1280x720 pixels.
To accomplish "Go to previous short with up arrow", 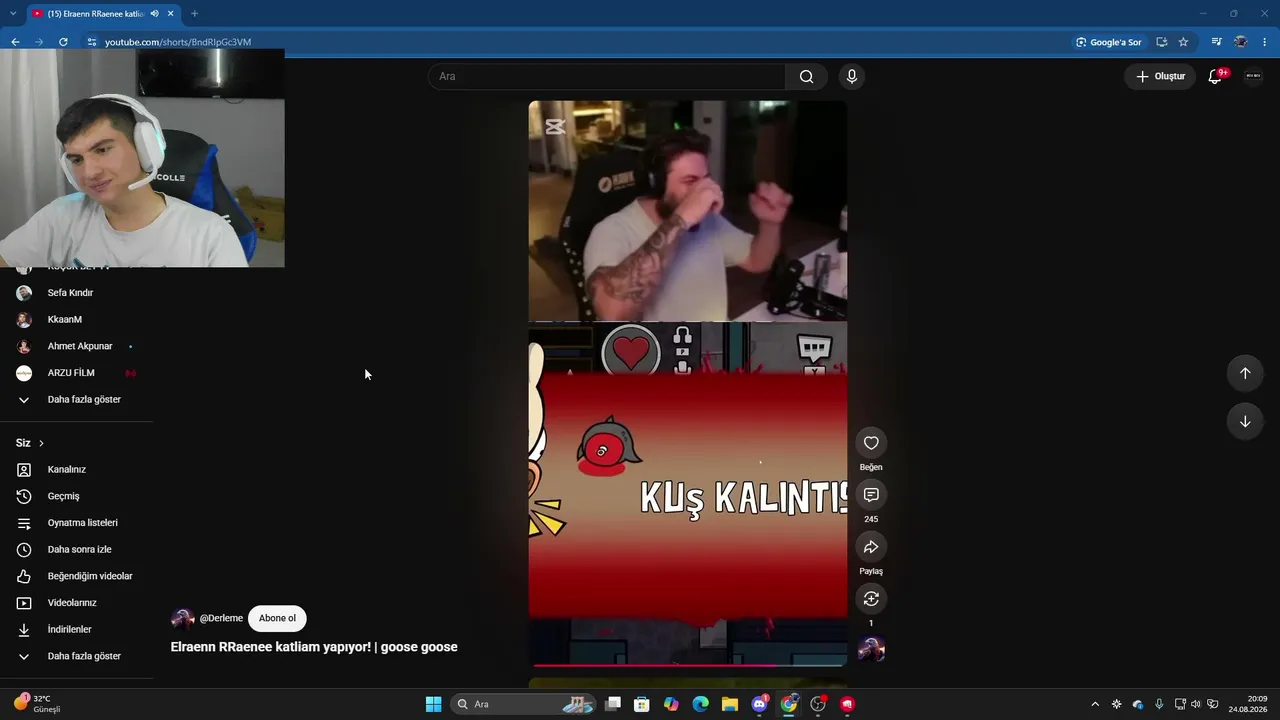I will click(1245, 373).
